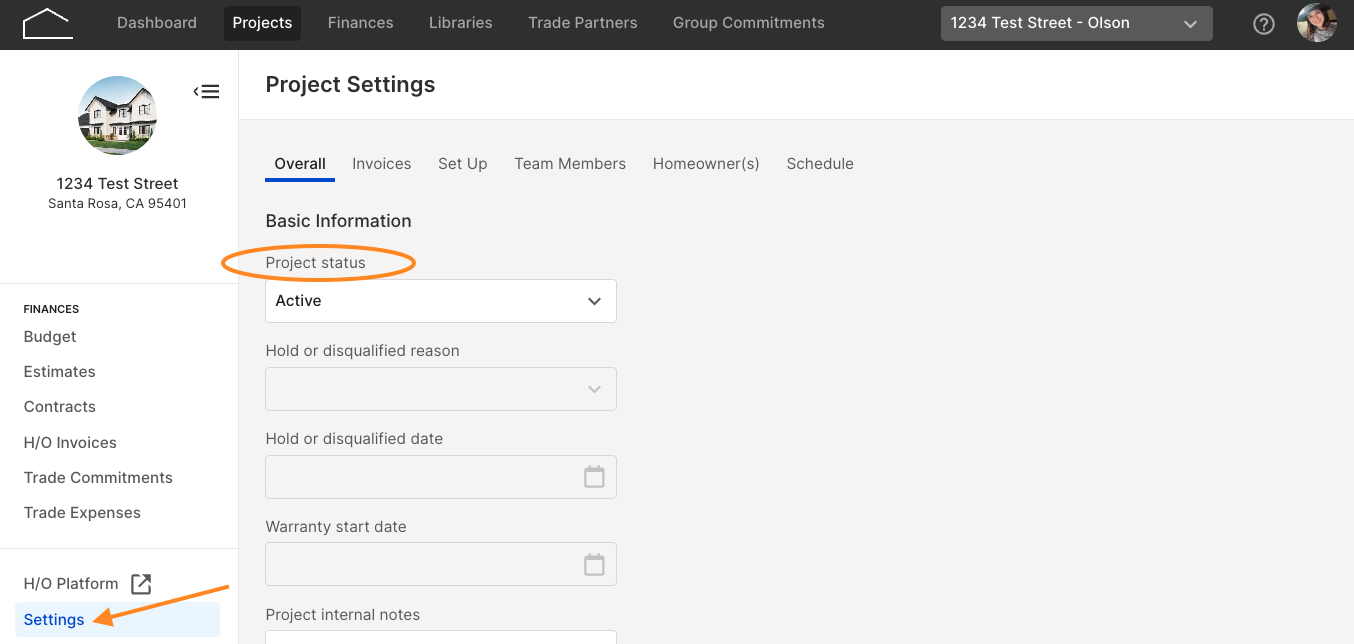Click the house logo icon
This screenshot has width=1354, height=644.
tap(47, 23)
